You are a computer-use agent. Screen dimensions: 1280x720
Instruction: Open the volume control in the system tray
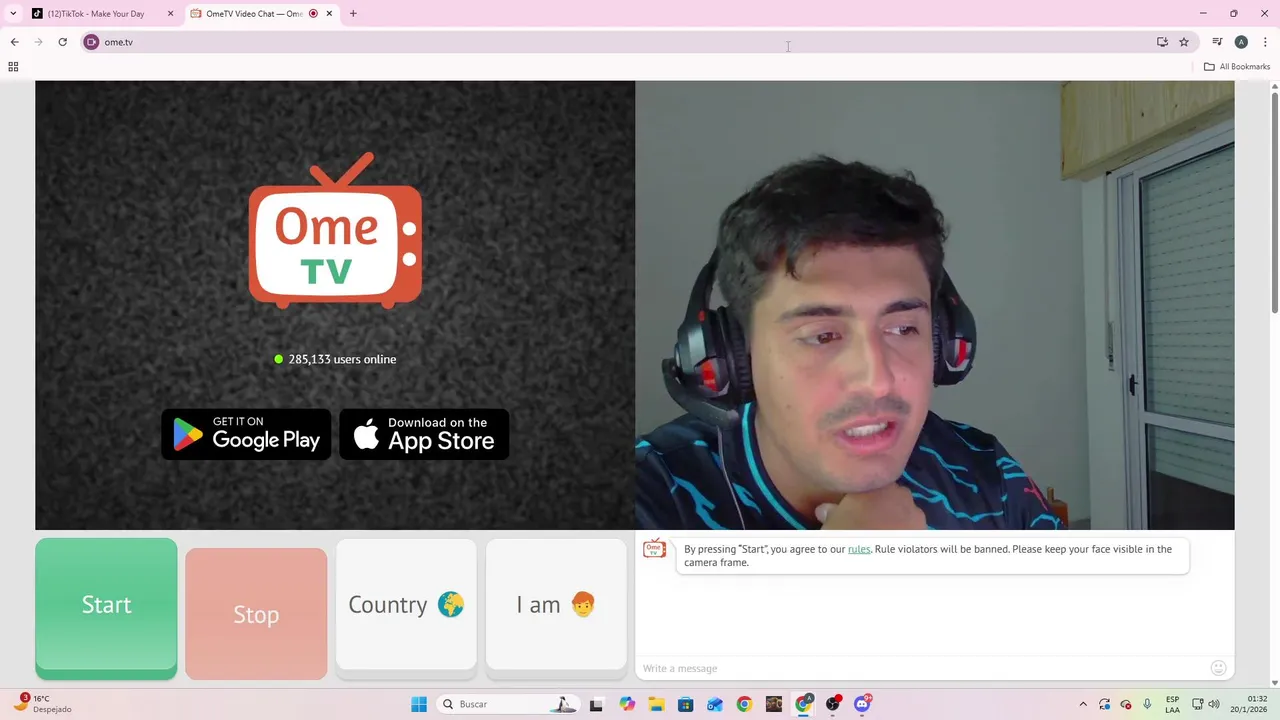pos(1215,704)
